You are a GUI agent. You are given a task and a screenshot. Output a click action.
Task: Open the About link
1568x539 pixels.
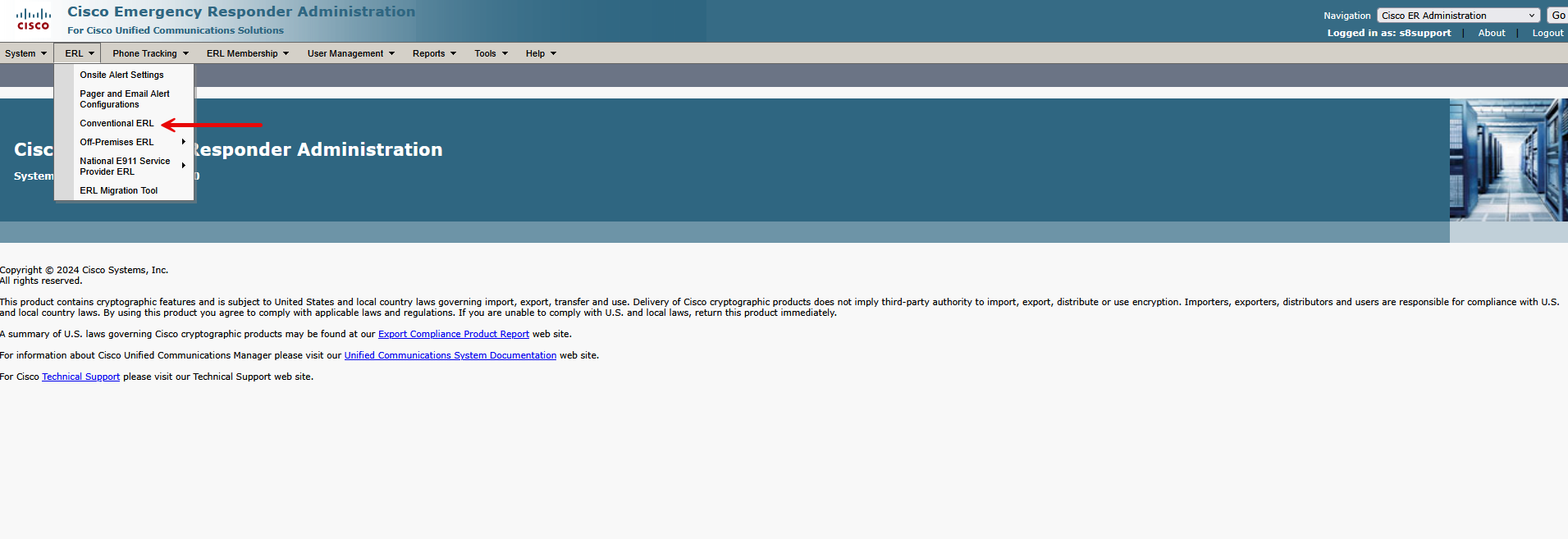(x=1491, y=33)
